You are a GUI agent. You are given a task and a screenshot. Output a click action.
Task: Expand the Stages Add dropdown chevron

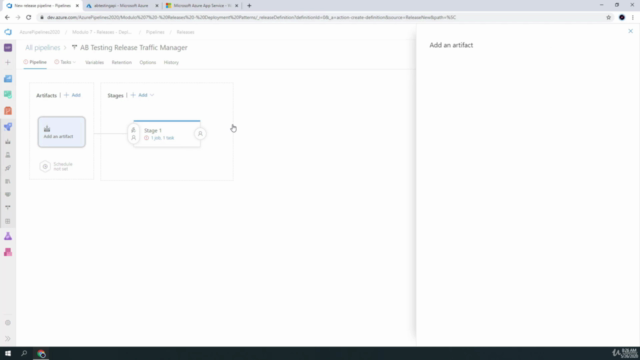152,95
